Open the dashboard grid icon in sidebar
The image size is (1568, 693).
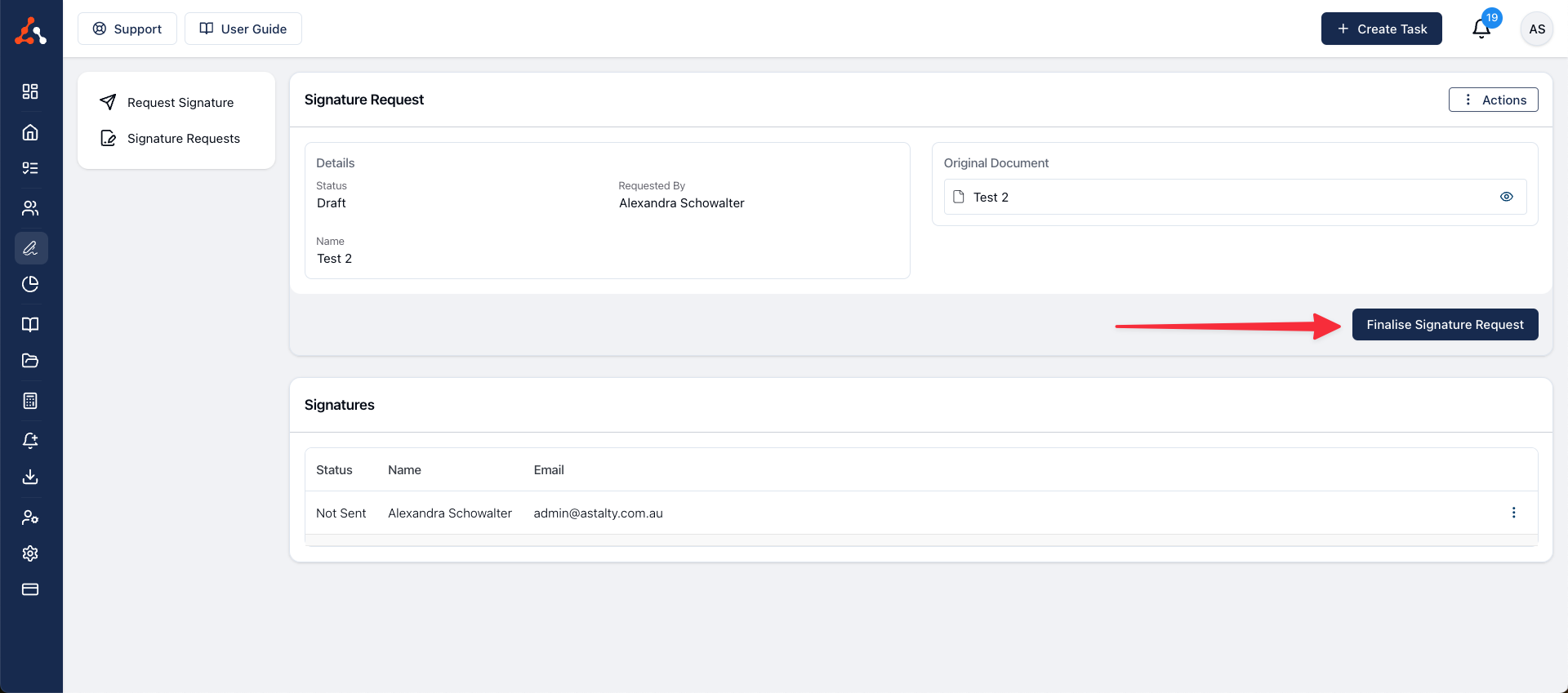coord(30,91)
